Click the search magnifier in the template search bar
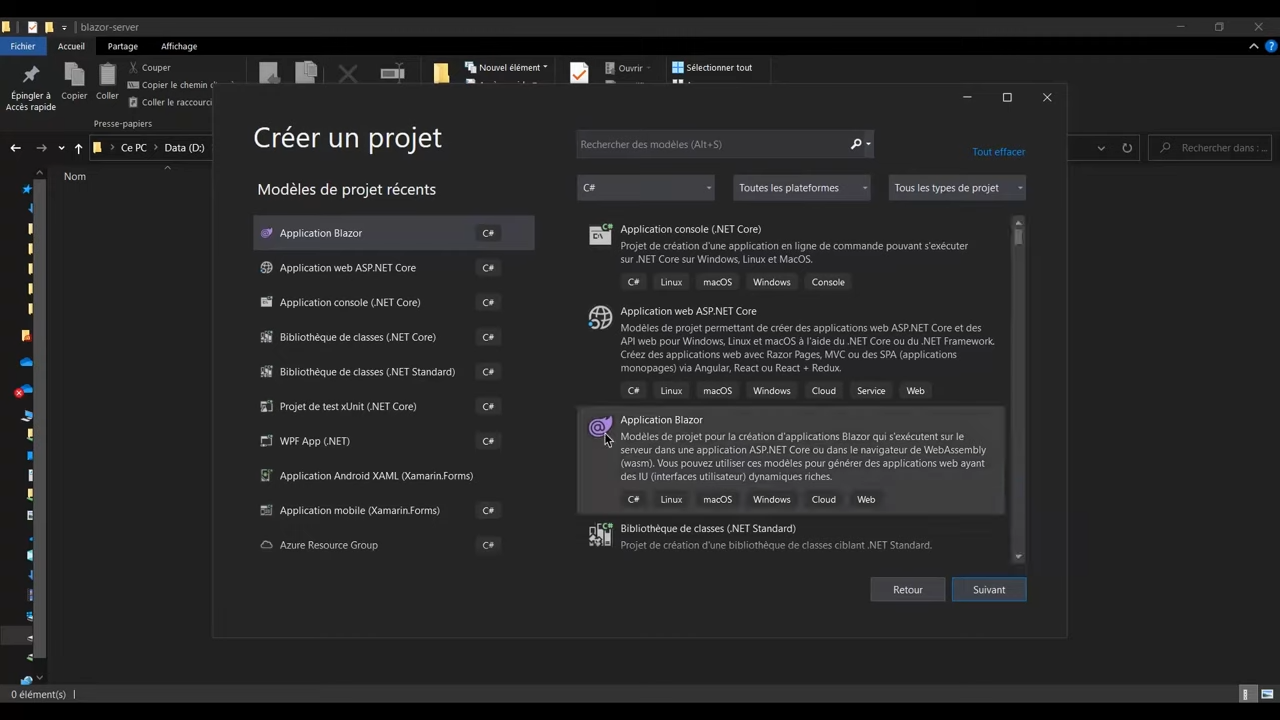 point(855,144)
